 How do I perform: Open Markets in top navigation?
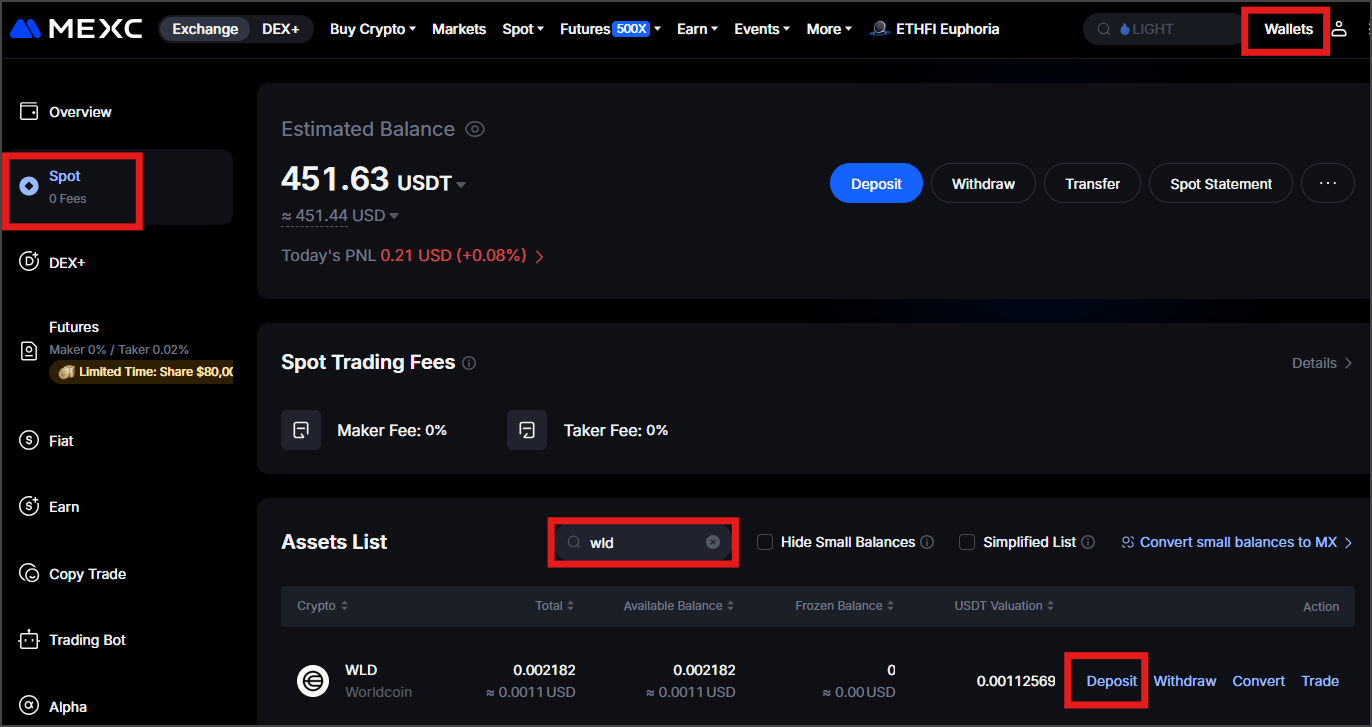pyautogui.click(x=459, y=29)
